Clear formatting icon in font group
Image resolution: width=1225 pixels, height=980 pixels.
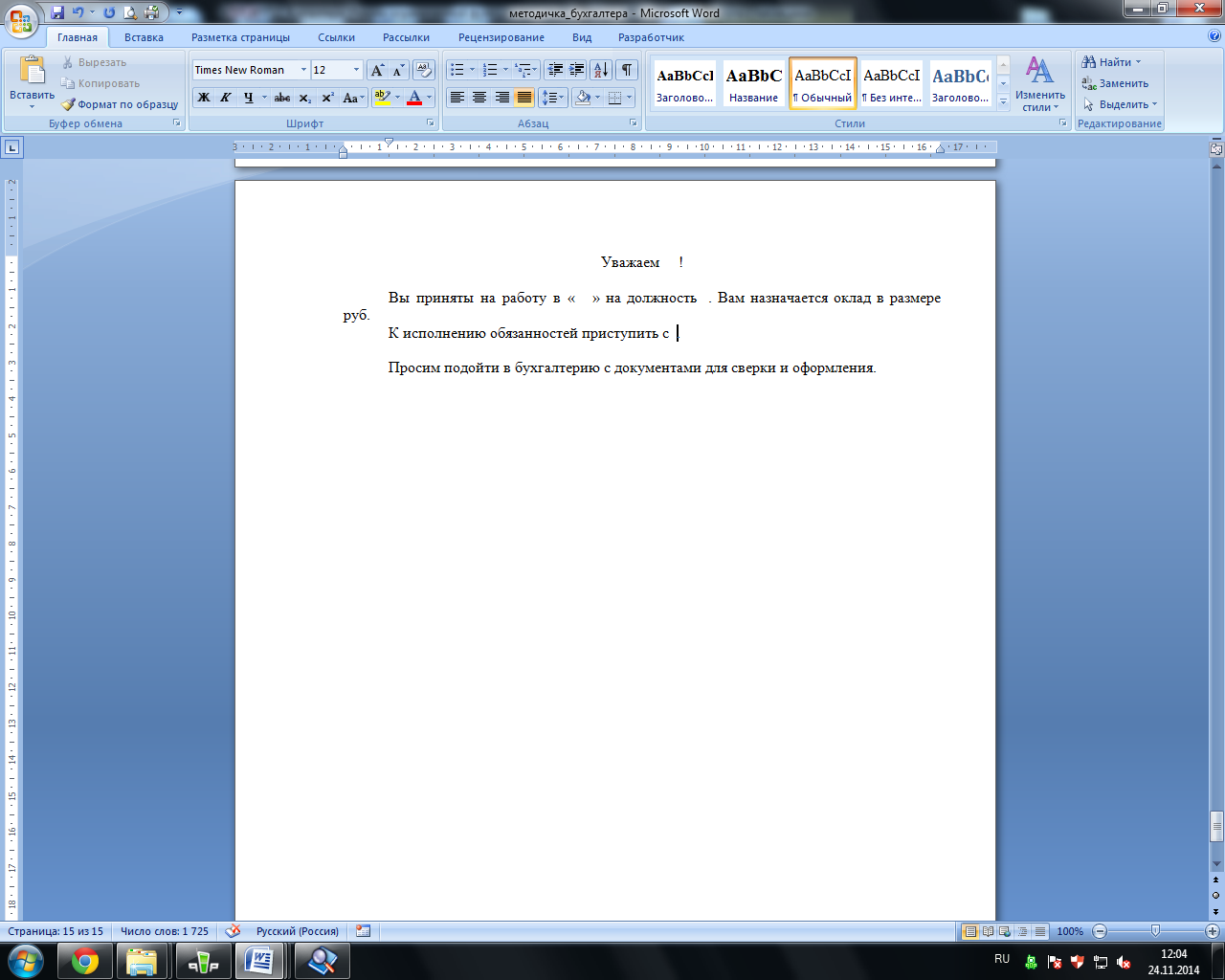[x=424, y=70]
